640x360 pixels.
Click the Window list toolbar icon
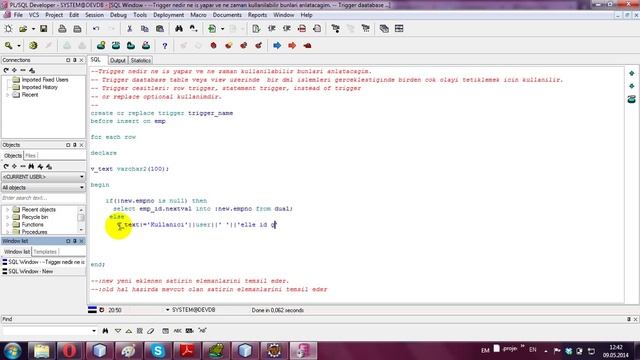click(384, 29)
